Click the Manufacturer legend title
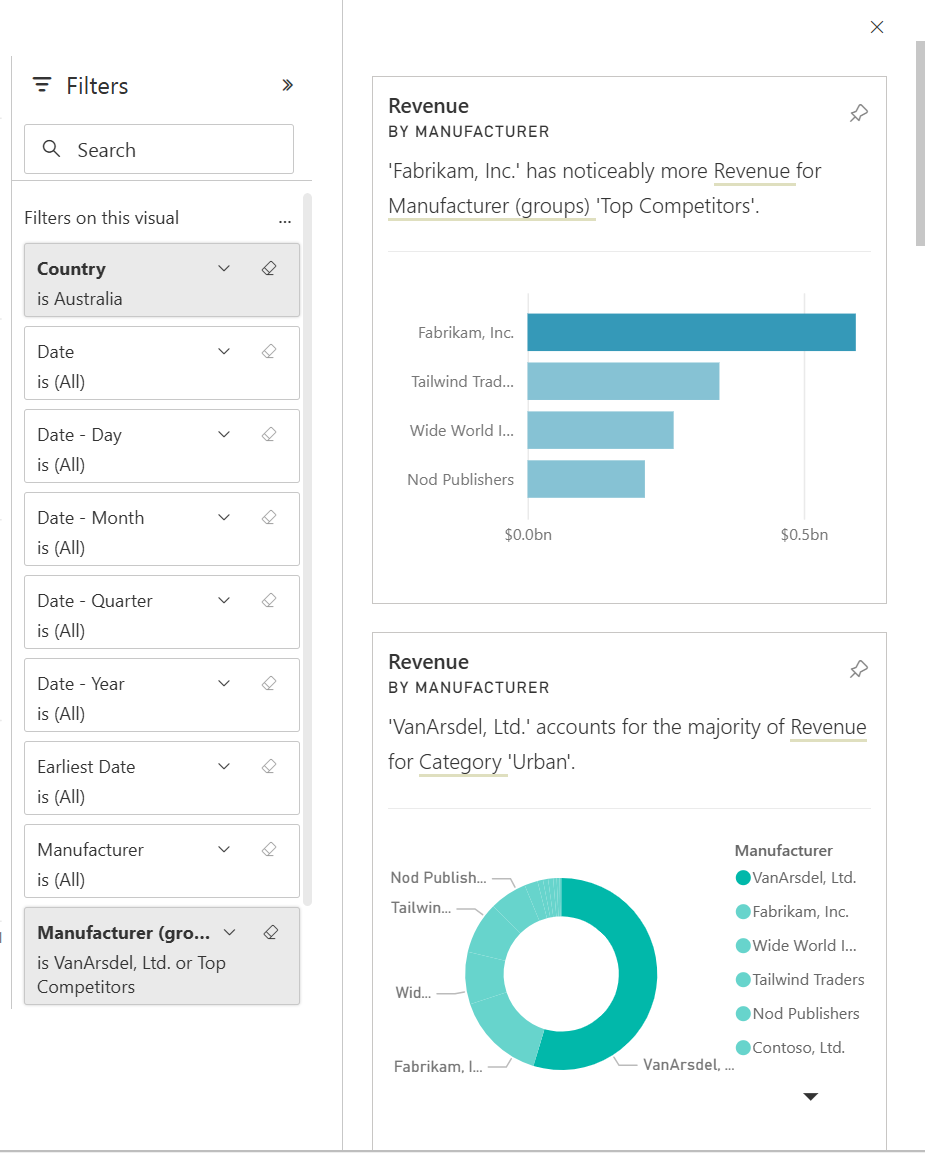Image resolution: width=925 pixels, height=1153 pixels. [783, 851]
